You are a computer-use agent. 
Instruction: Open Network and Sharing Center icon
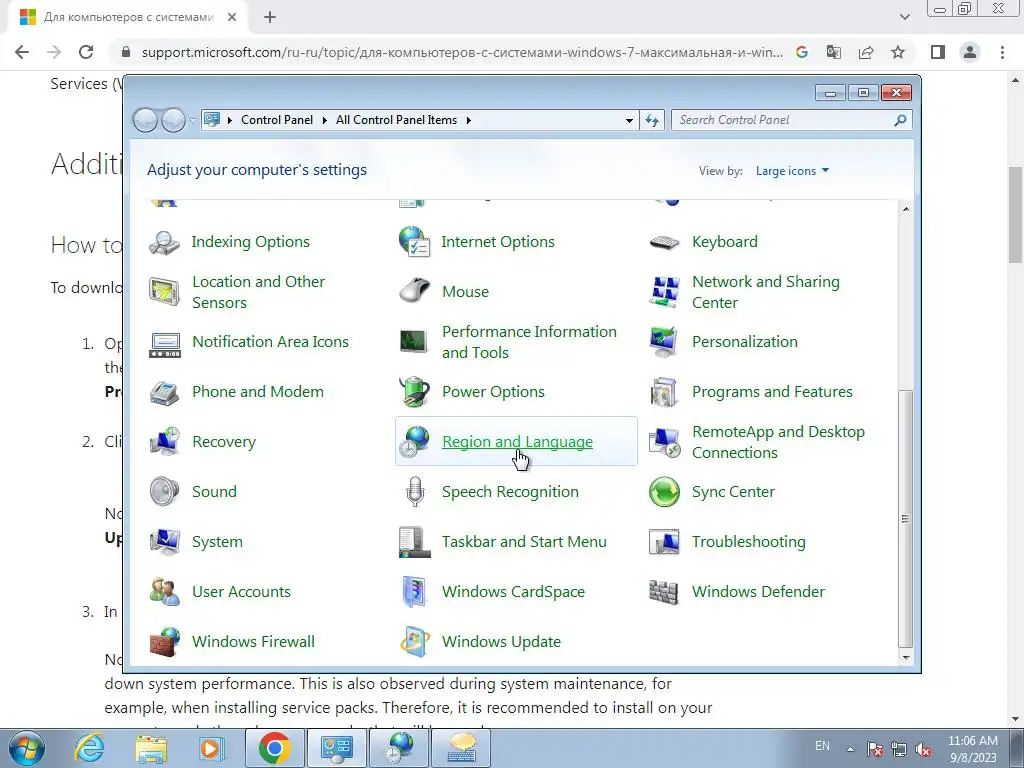[x=664, y=292]
